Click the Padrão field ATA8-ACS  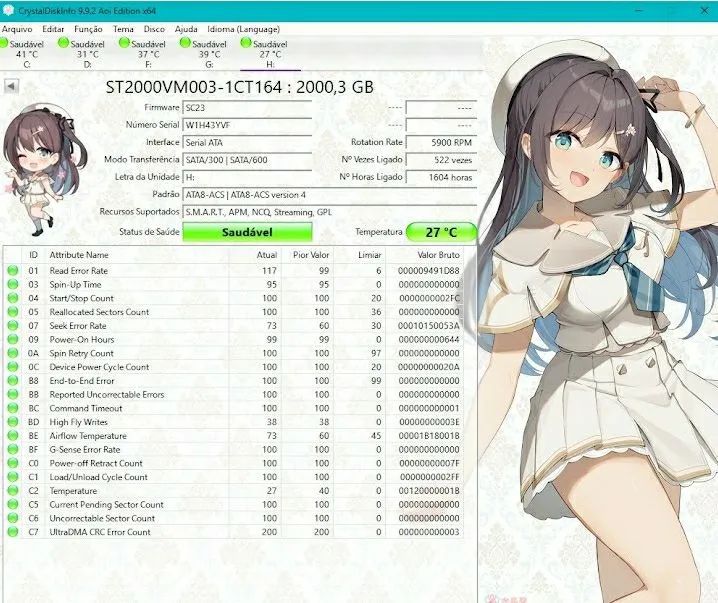(329, 195)
